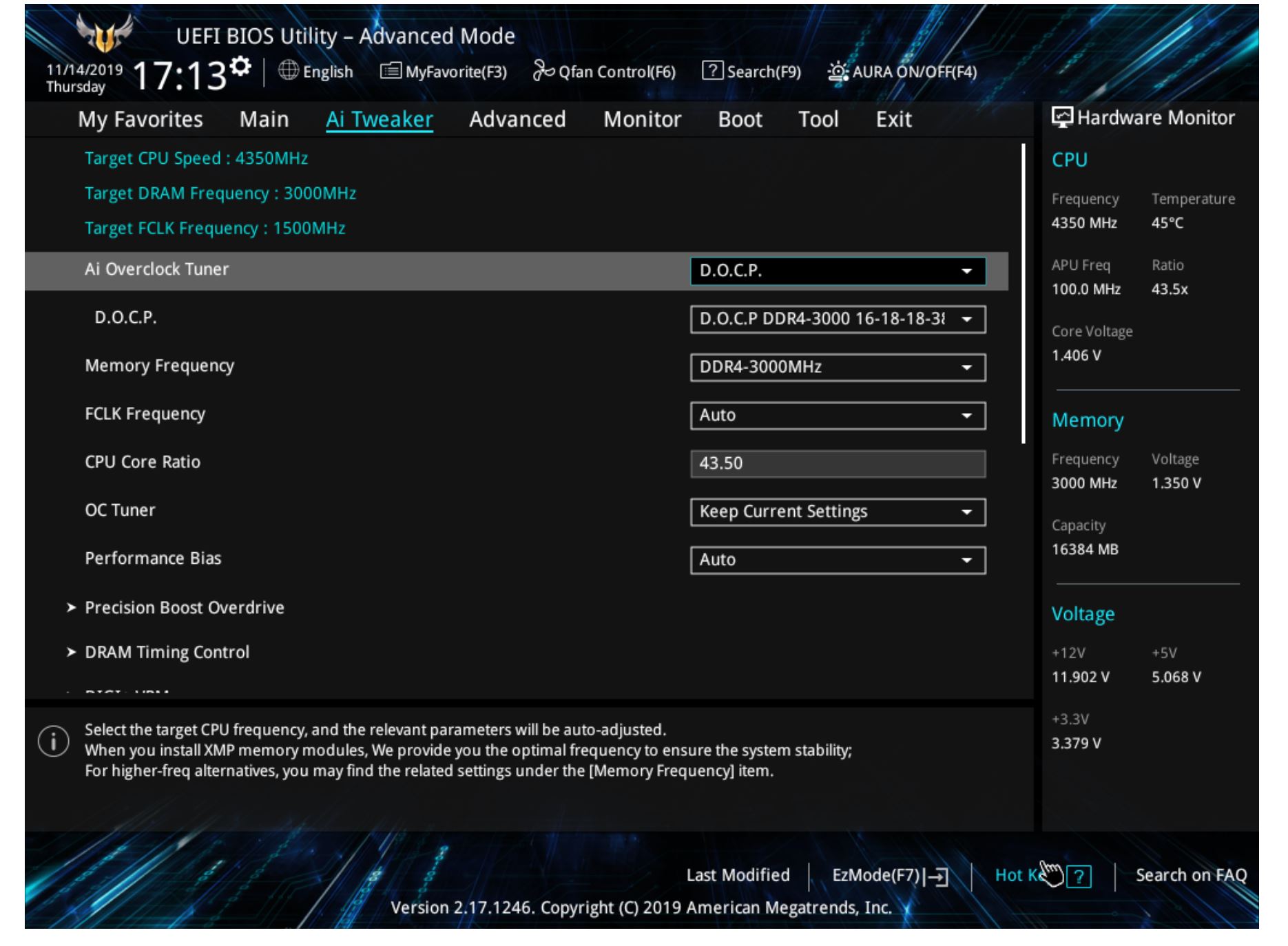The height and width of the screenshot is (946, 1288).
Task: Select the Ai Tweaker tab
Action: pos(380,119)
